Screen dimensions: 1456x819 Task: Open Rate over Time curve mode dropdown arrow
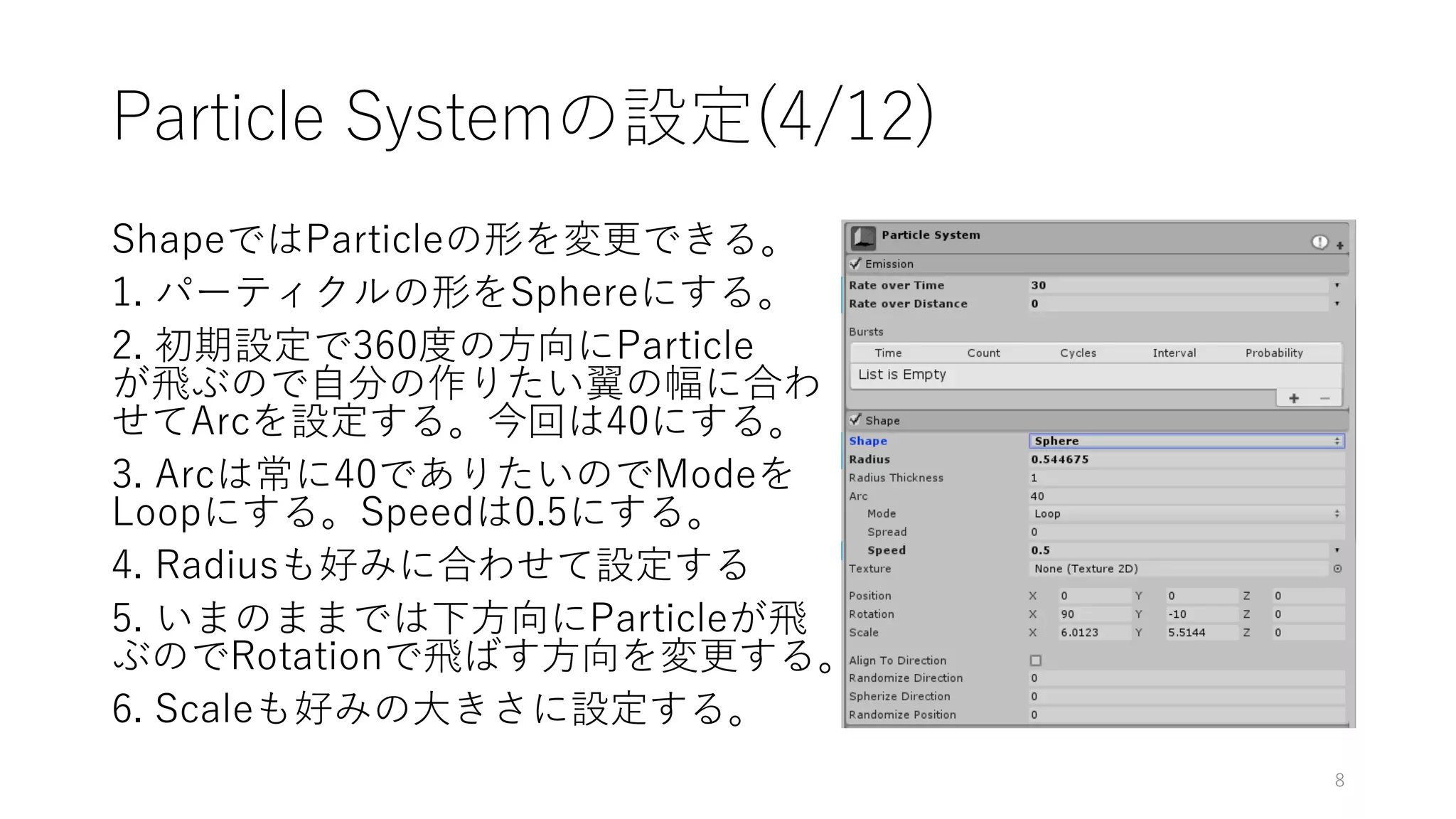pos(1337,285)
